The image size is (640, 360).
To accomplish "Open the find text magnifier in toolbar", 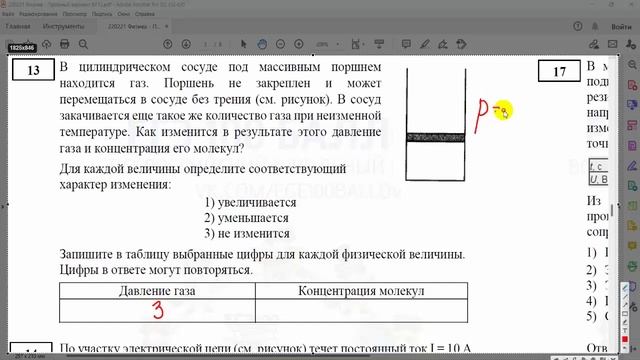I will coord(83,44).
